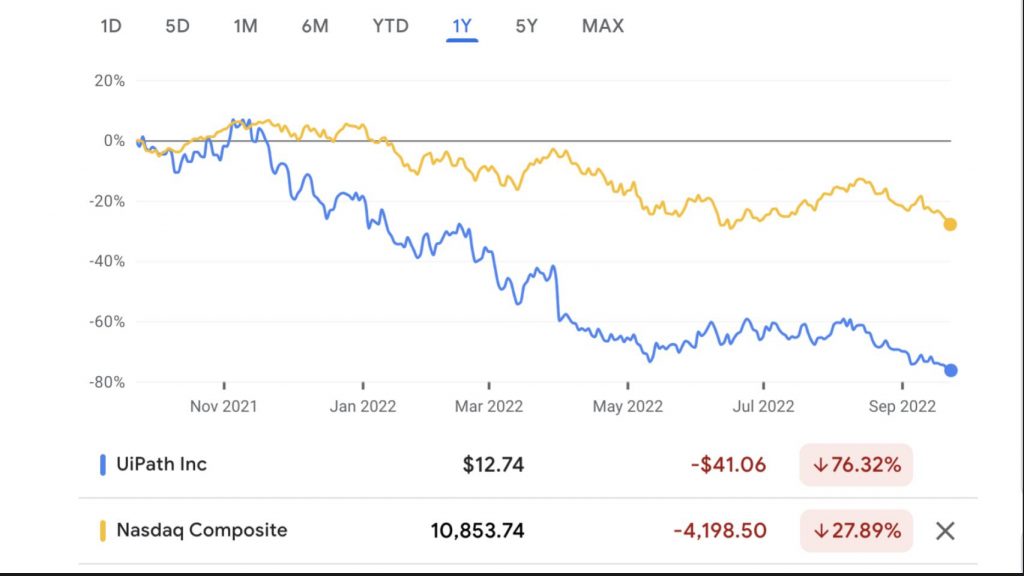Click the active 1Y tab
Viewport: 1024px width, 576px height.
[461, 26]
